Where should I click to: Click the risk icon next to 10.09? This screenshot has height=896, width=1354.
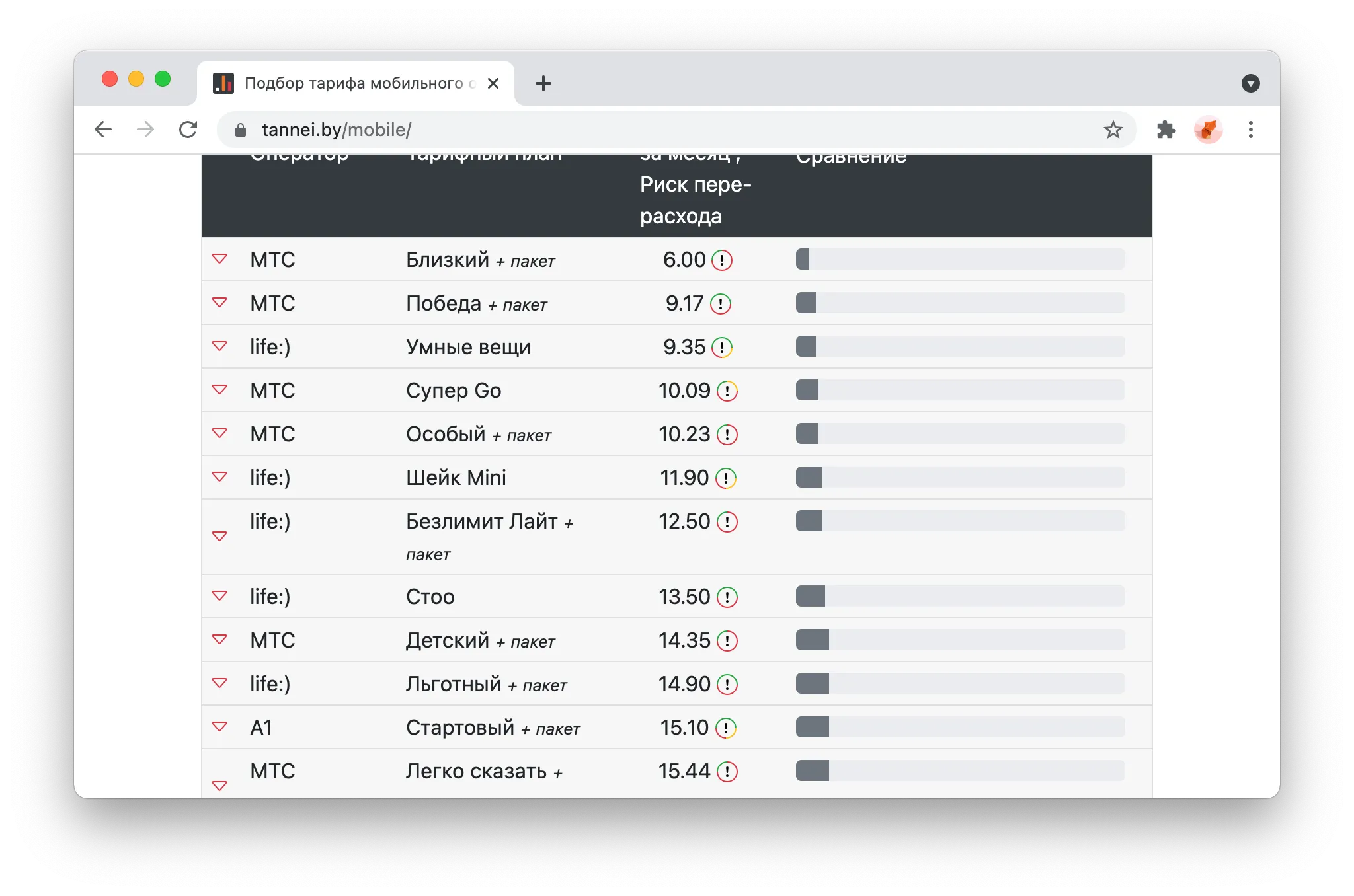pos(727,391)
